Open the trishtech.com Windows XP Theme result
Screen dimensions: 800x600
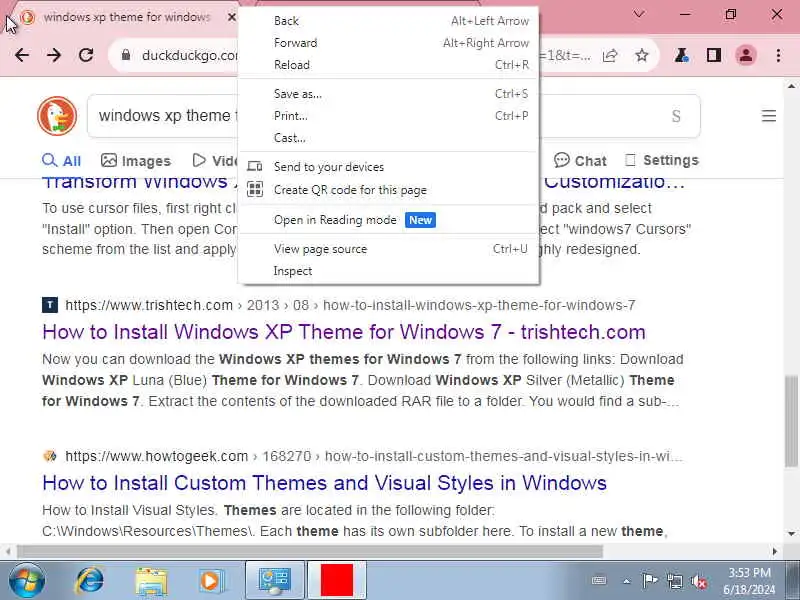pyautogui.click(x=344, y=332)
